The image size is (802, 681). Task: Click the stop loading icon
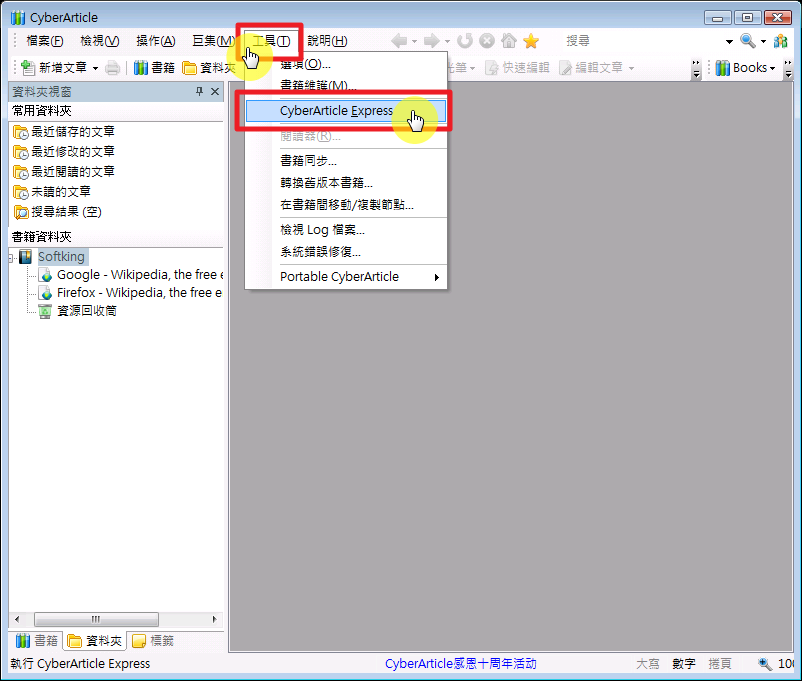point(487,41)
